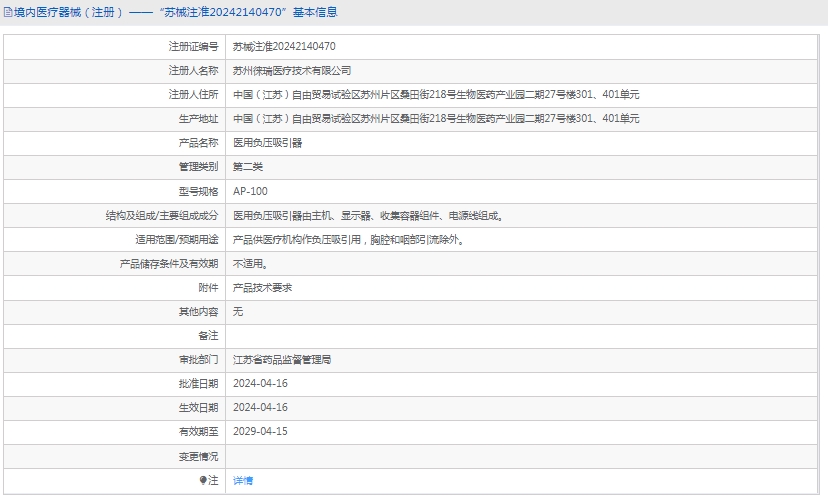Click the 变更情况 row label

(x=198, y=456)
